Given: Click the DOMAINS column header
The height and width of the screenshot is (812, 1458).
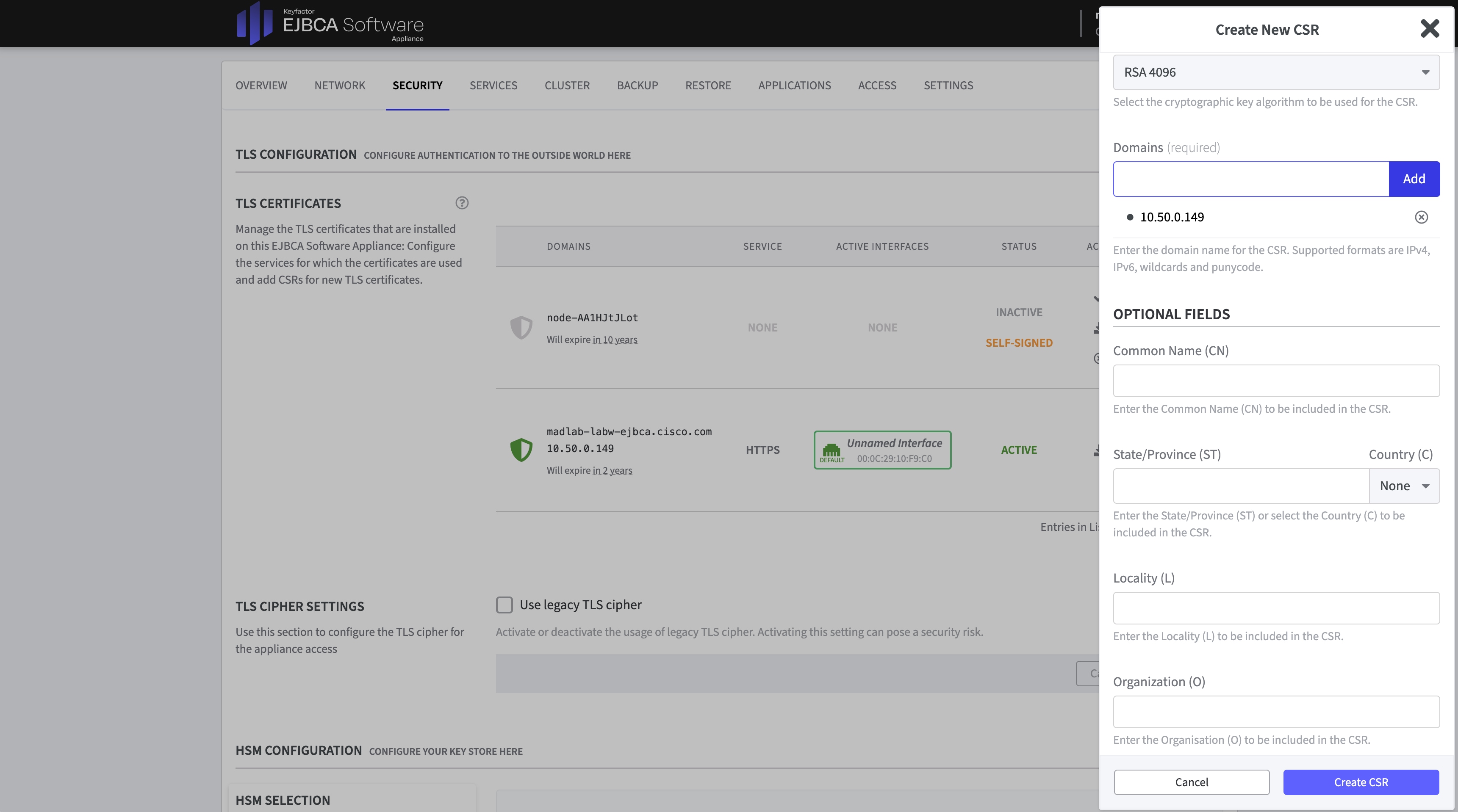Looking at the screenshot, I should coord(568,247).
